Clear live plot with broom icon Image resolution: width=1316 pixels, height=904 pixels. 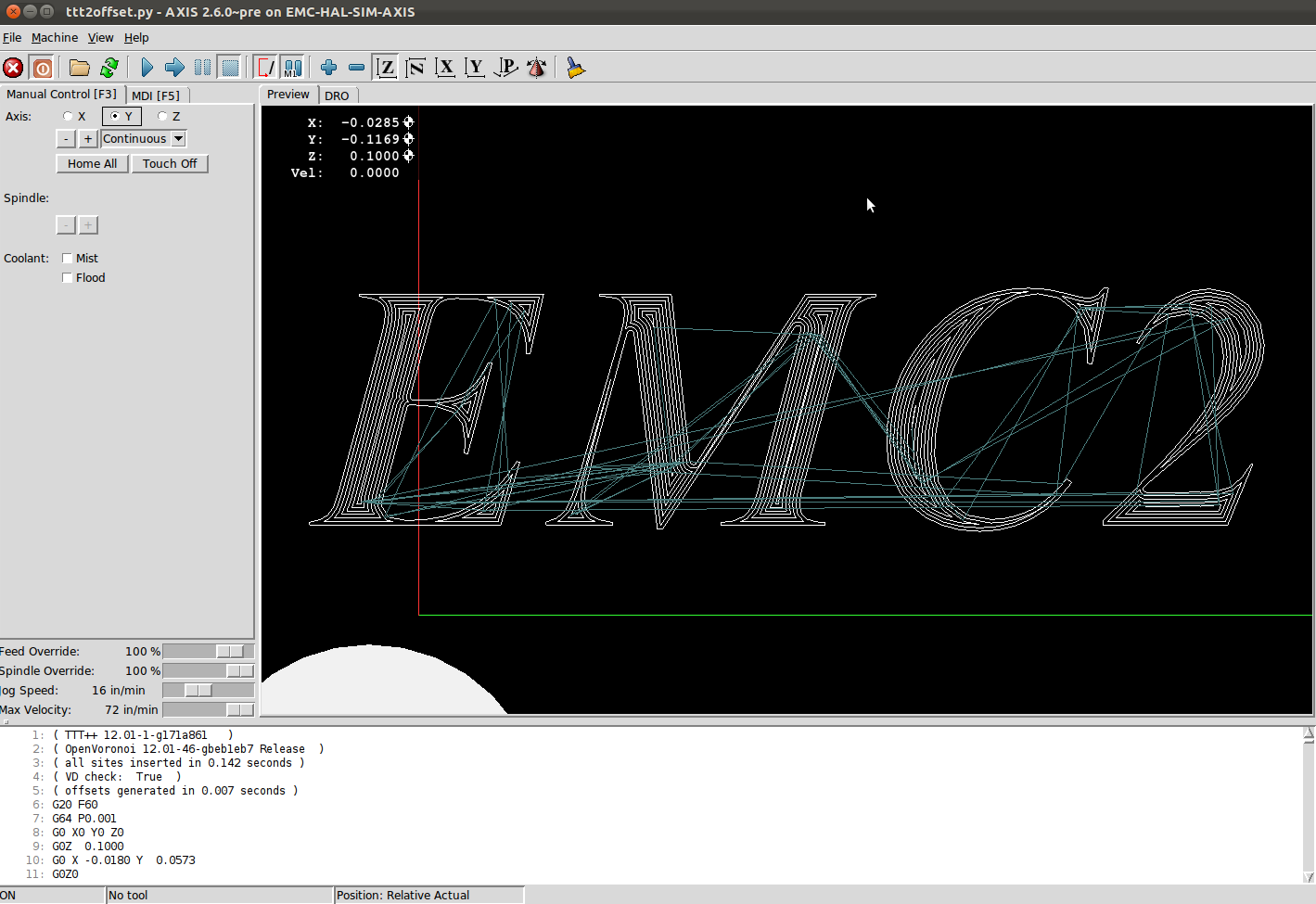(x=576, y=68)
